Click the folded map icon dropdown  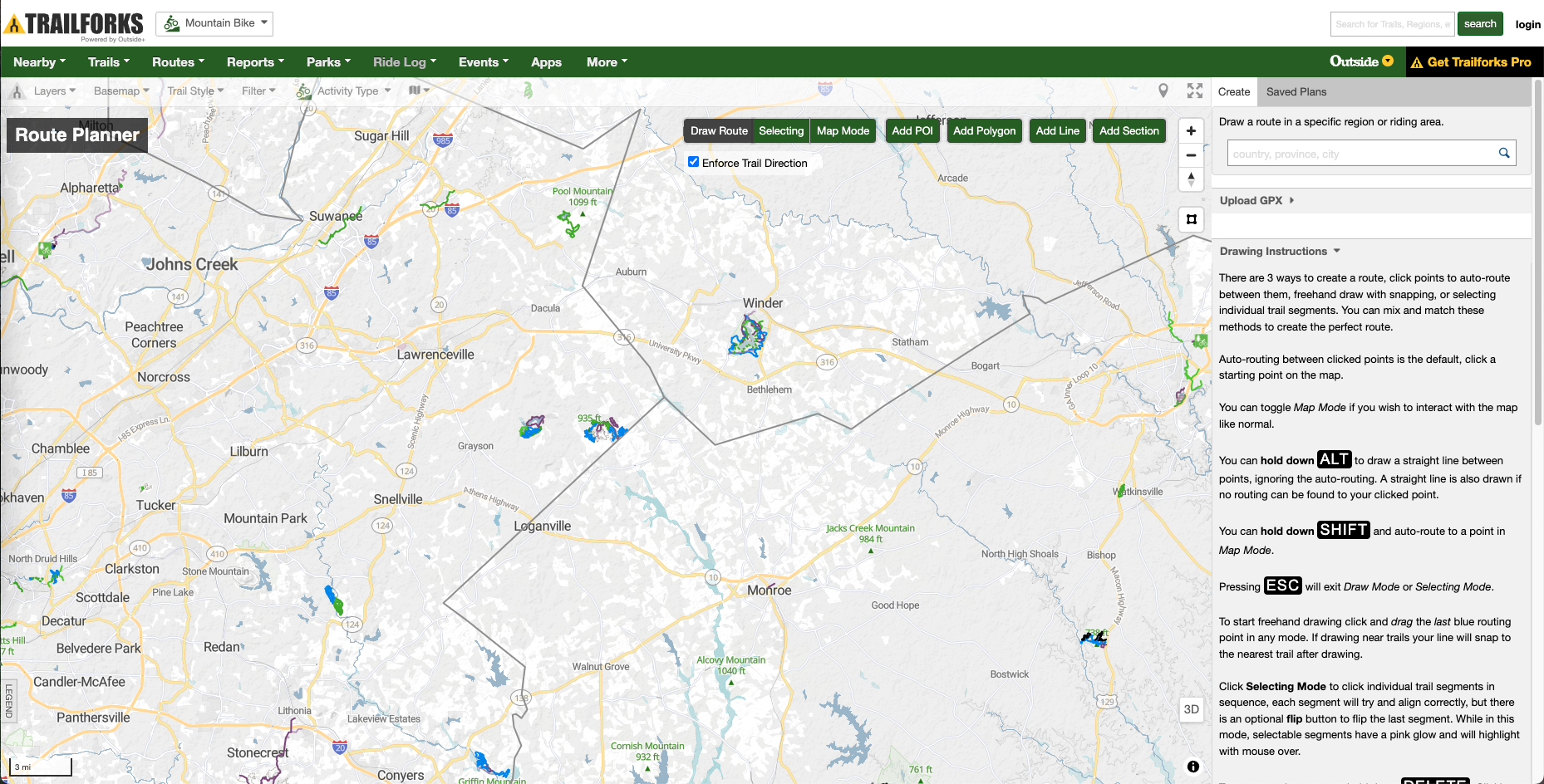pyautogui.click(x=419, y=91)
